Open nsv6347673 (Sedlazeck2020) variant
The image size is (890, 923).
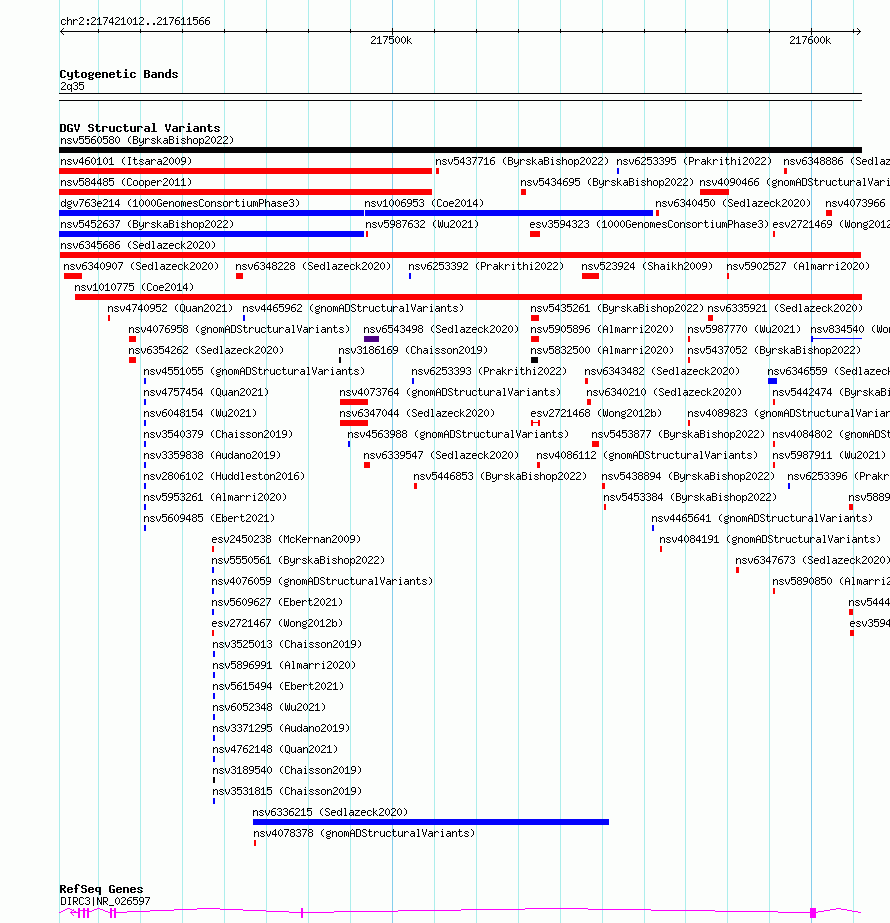tap(812, 560)
